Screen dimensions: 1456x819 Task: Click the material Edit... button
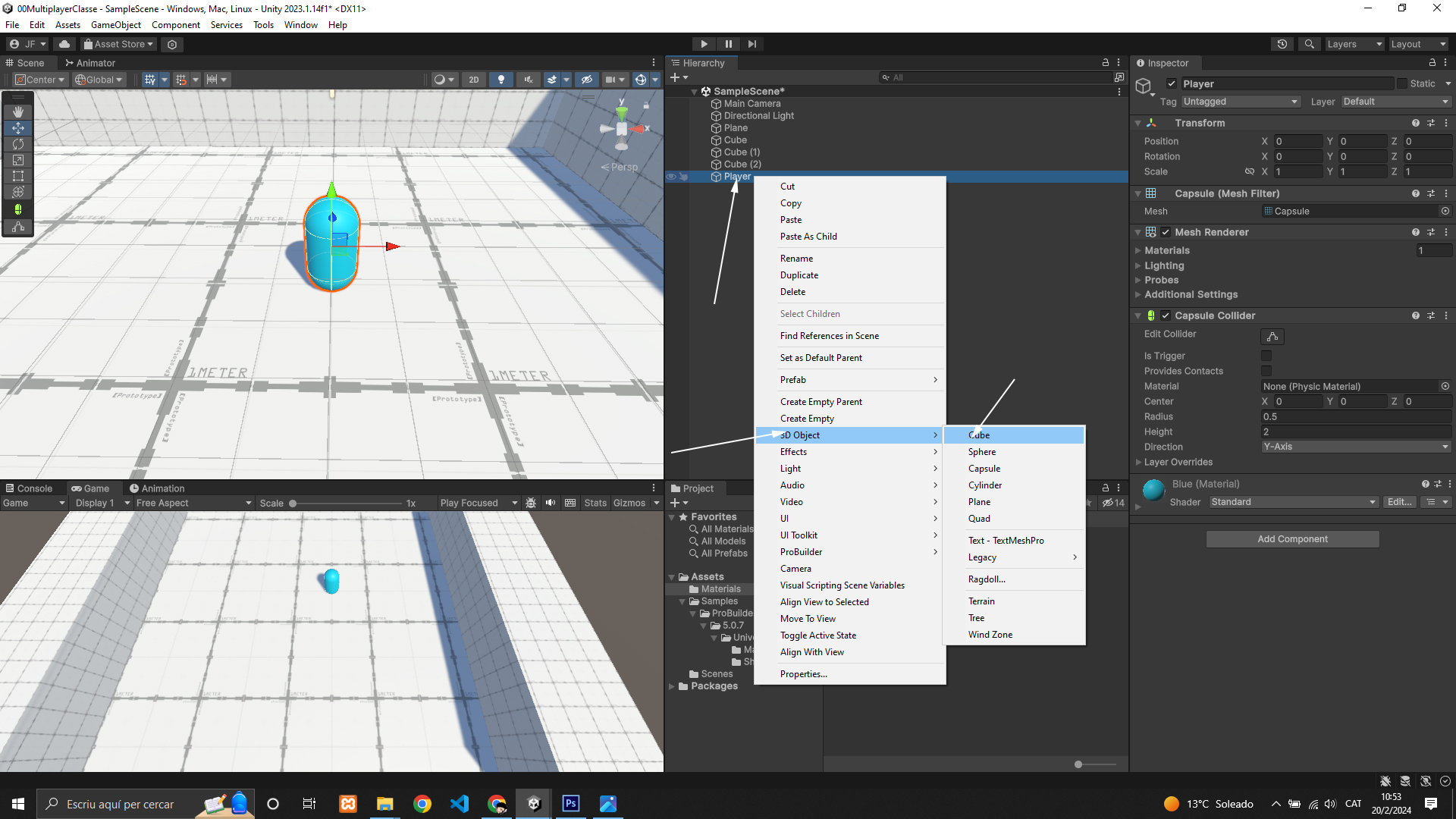click(x=1399, y=502)
